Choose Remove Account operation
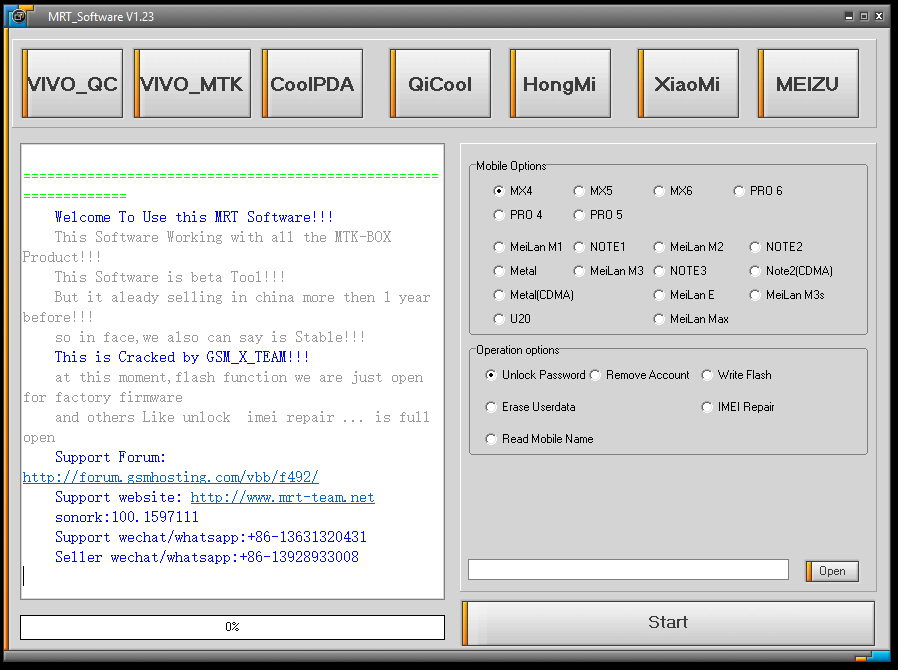This screenshot has width=898, height=670. pyautogui.click(x=640, y=375)
